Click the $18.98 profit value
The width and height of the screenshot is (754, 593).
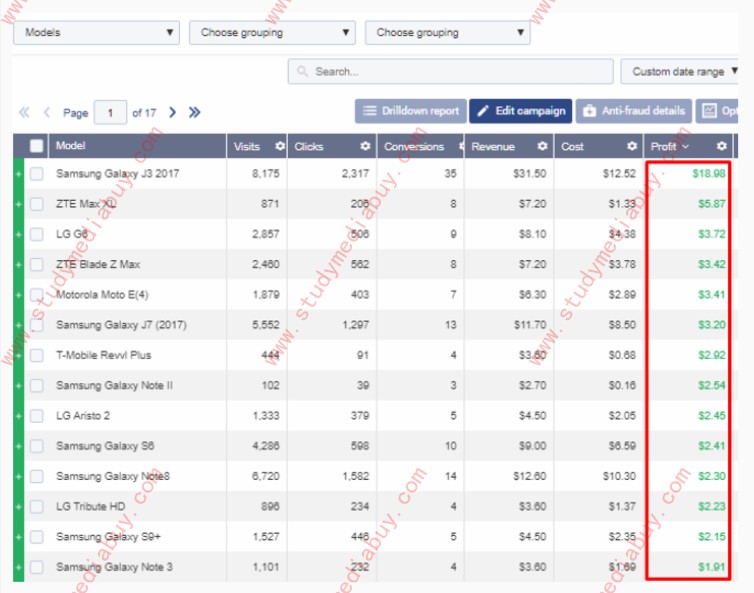coord(709,174)
